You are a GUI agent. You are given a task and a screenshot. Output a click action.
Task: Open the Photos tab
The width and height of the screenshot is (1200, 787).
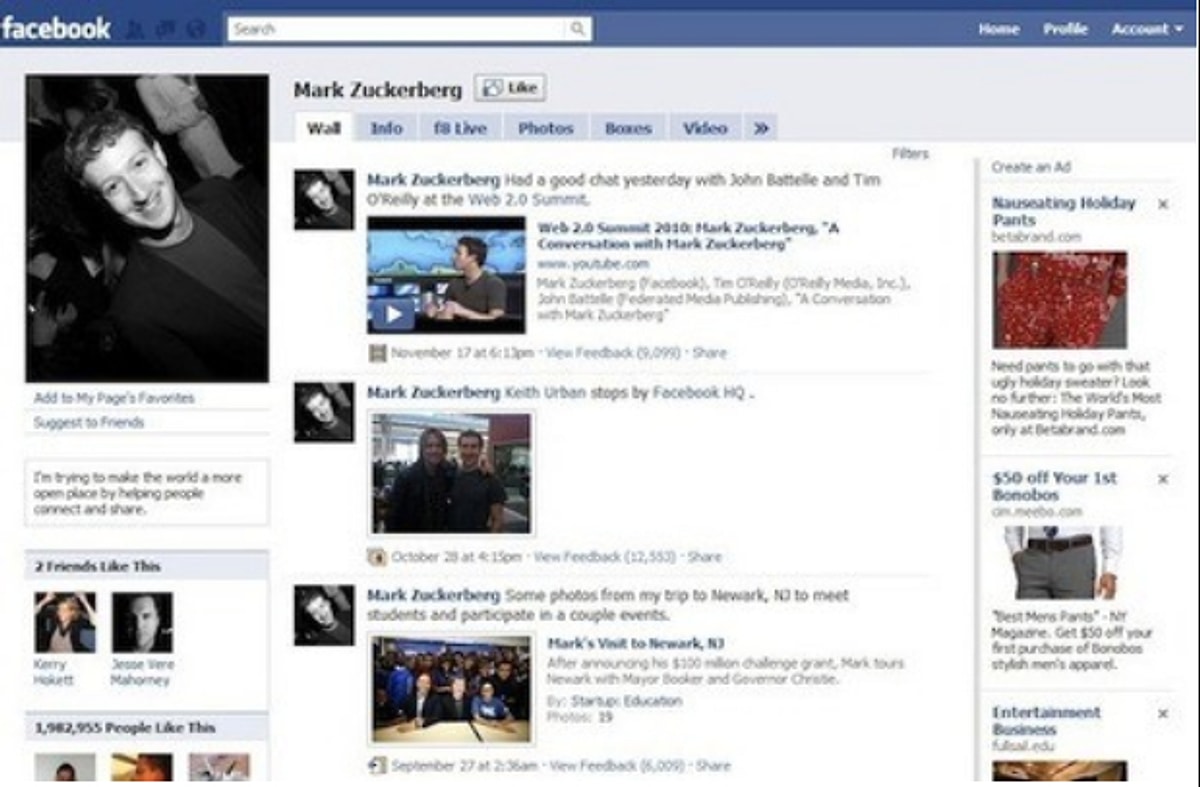[545, 128]
